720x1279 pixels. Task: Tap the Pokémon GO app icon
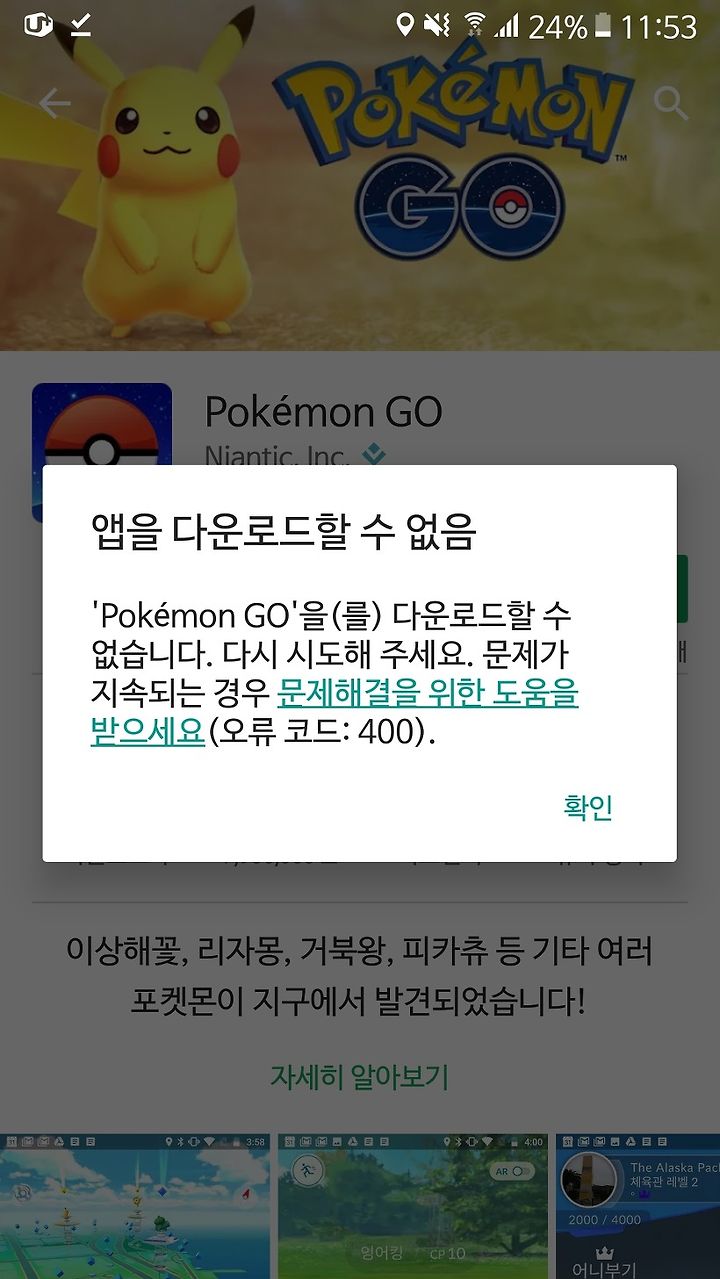102,424
